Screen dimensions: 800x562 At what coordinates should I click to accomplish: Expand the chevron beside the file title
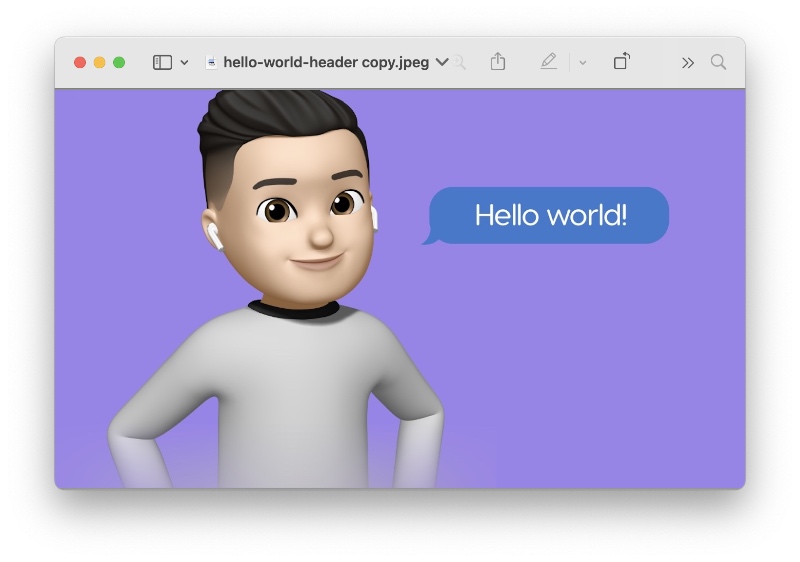point(442,62)
